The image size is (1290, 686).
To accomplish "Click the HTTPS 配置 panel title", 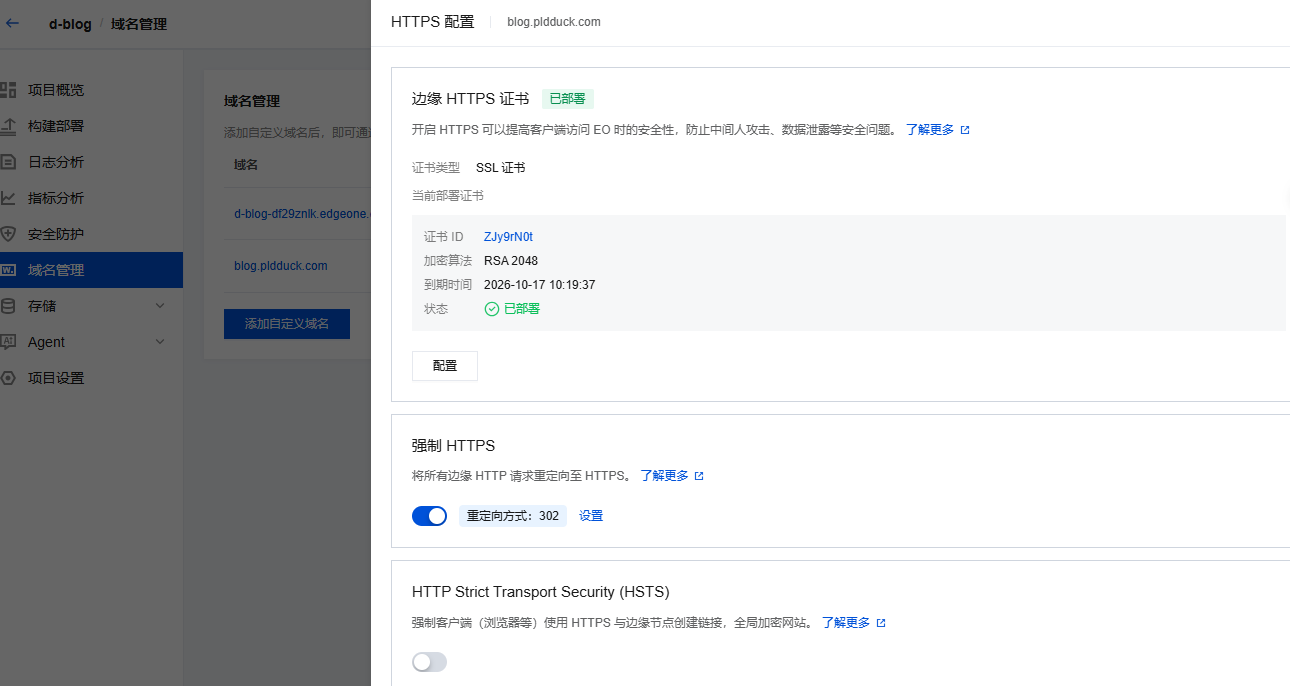I will coord(433,22).
